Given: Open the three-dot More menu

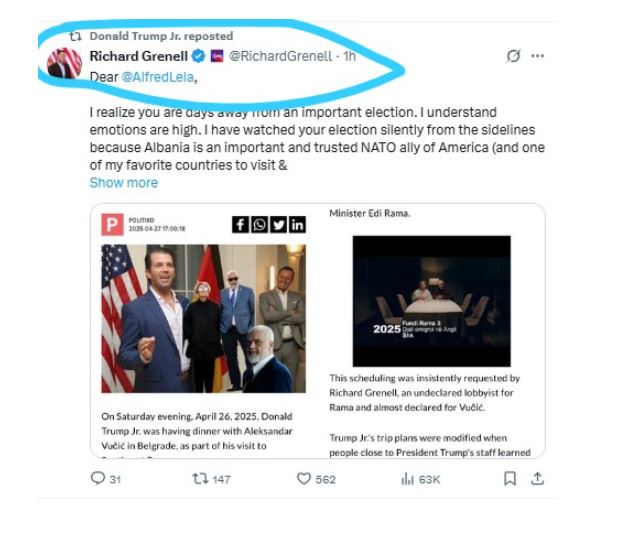Looking at the screenshot, I should (538, 56).
